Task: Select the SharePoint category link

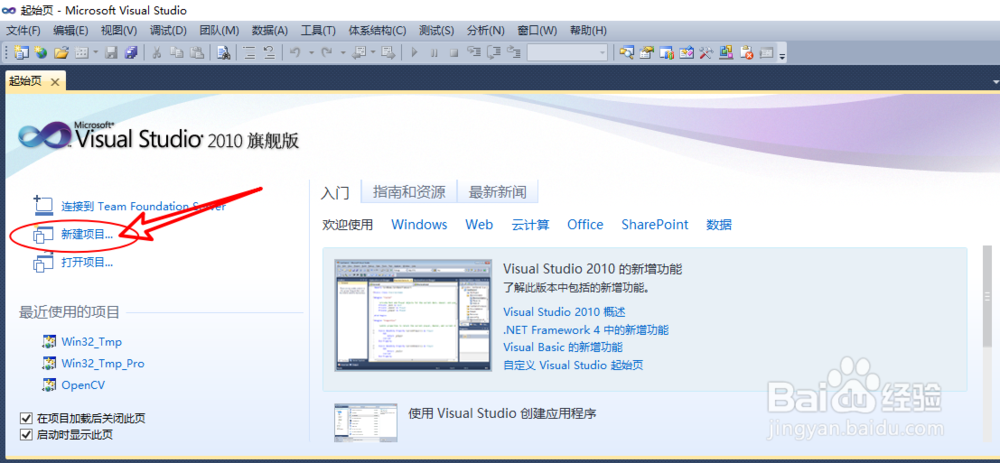Action: coord(655,224)
